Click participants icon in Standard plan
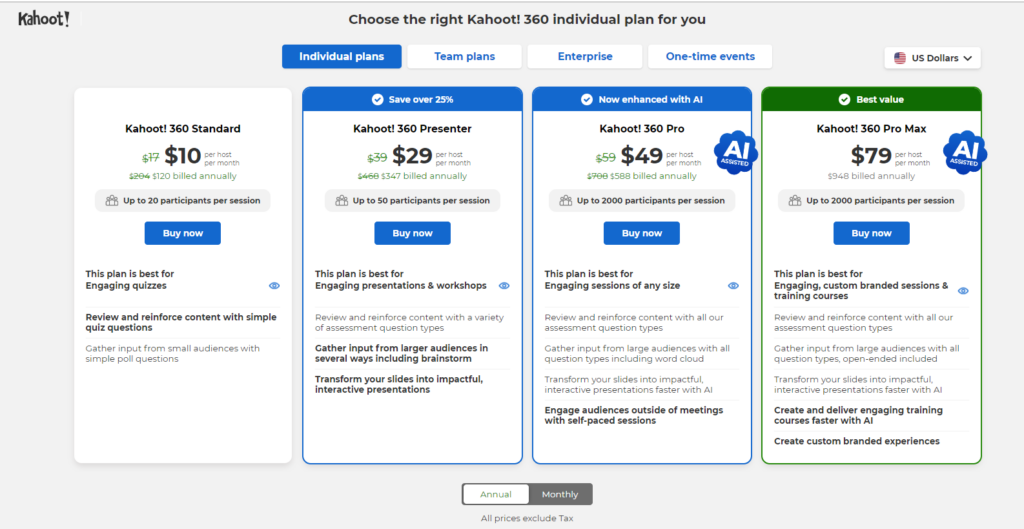This screenshot has width=1024, height=529. (x=112, y=200)
